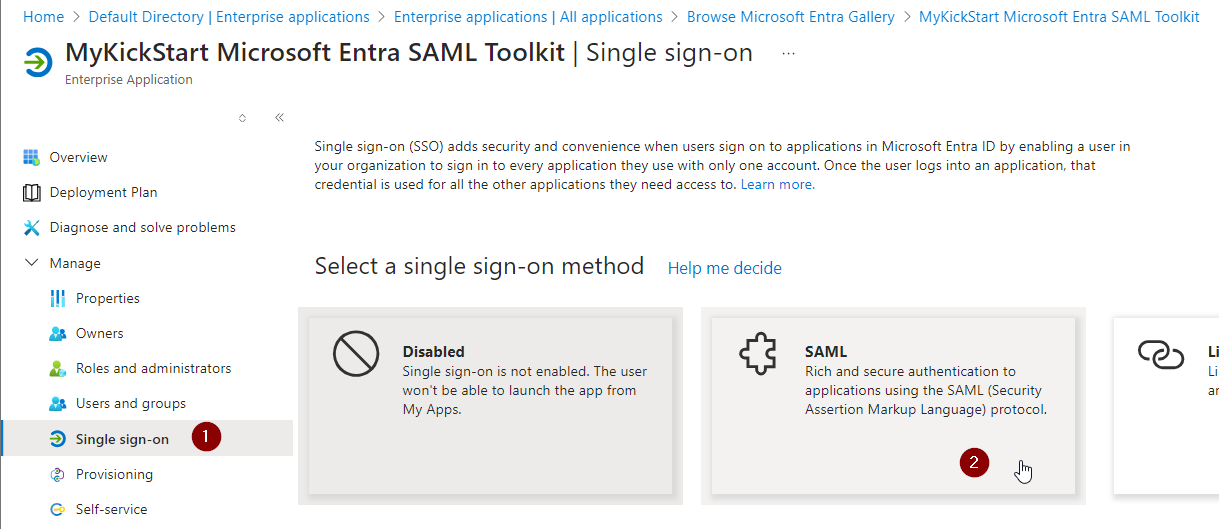Viewport: 1219px width, 529px height.
Task: Open the Users and groups menu item
Action: [x=130, y=404]
